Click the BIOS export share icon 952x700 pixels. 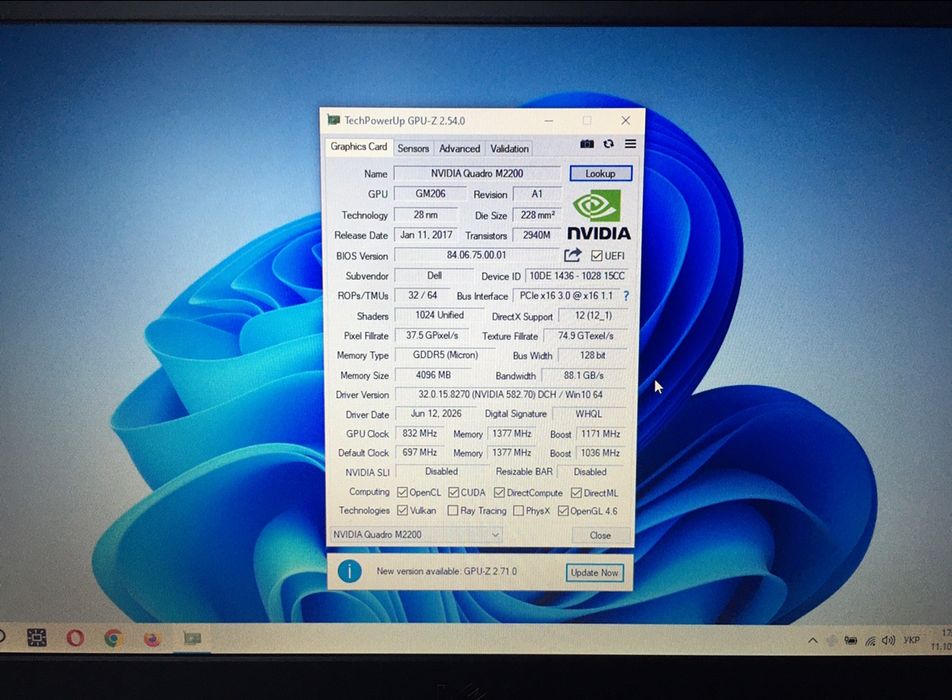[573, 255]
